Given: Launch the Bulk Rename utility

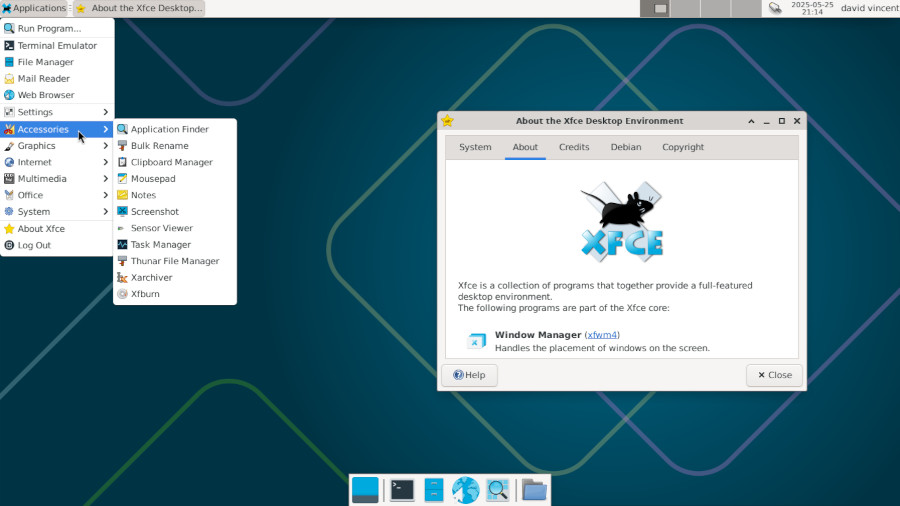Looking at the screenshot, I should (x=174, y=146).
